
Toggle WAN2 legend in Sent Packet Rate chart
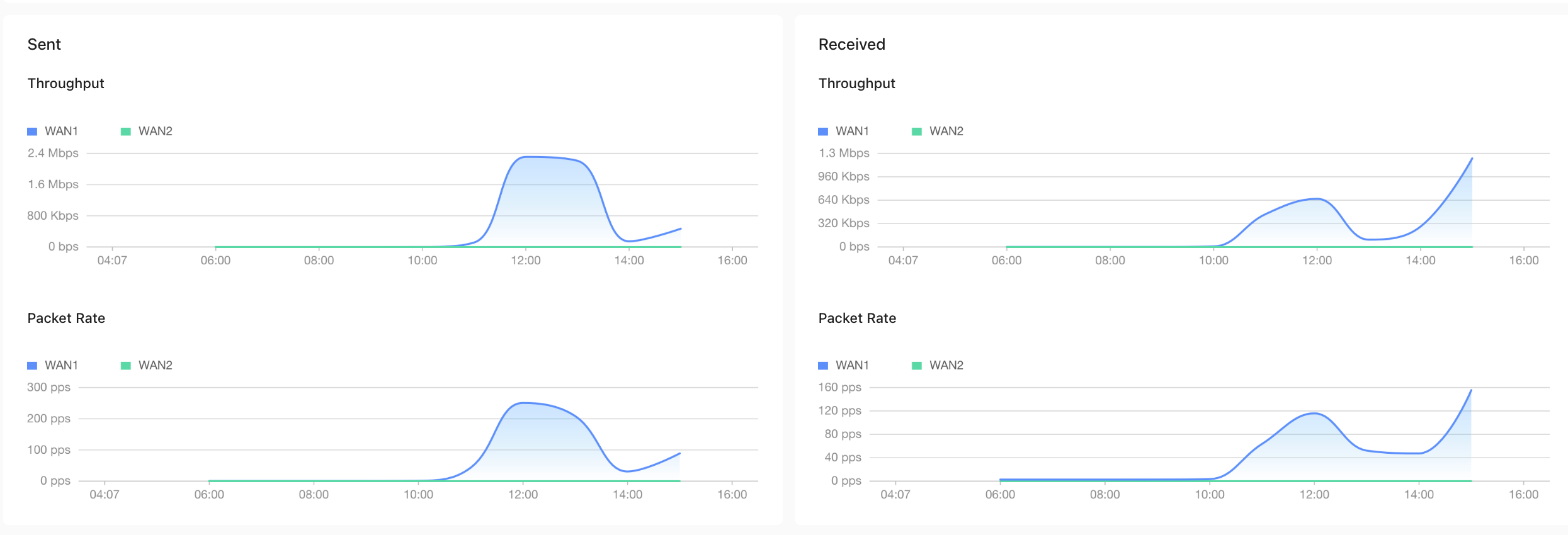tap(147, 365)
